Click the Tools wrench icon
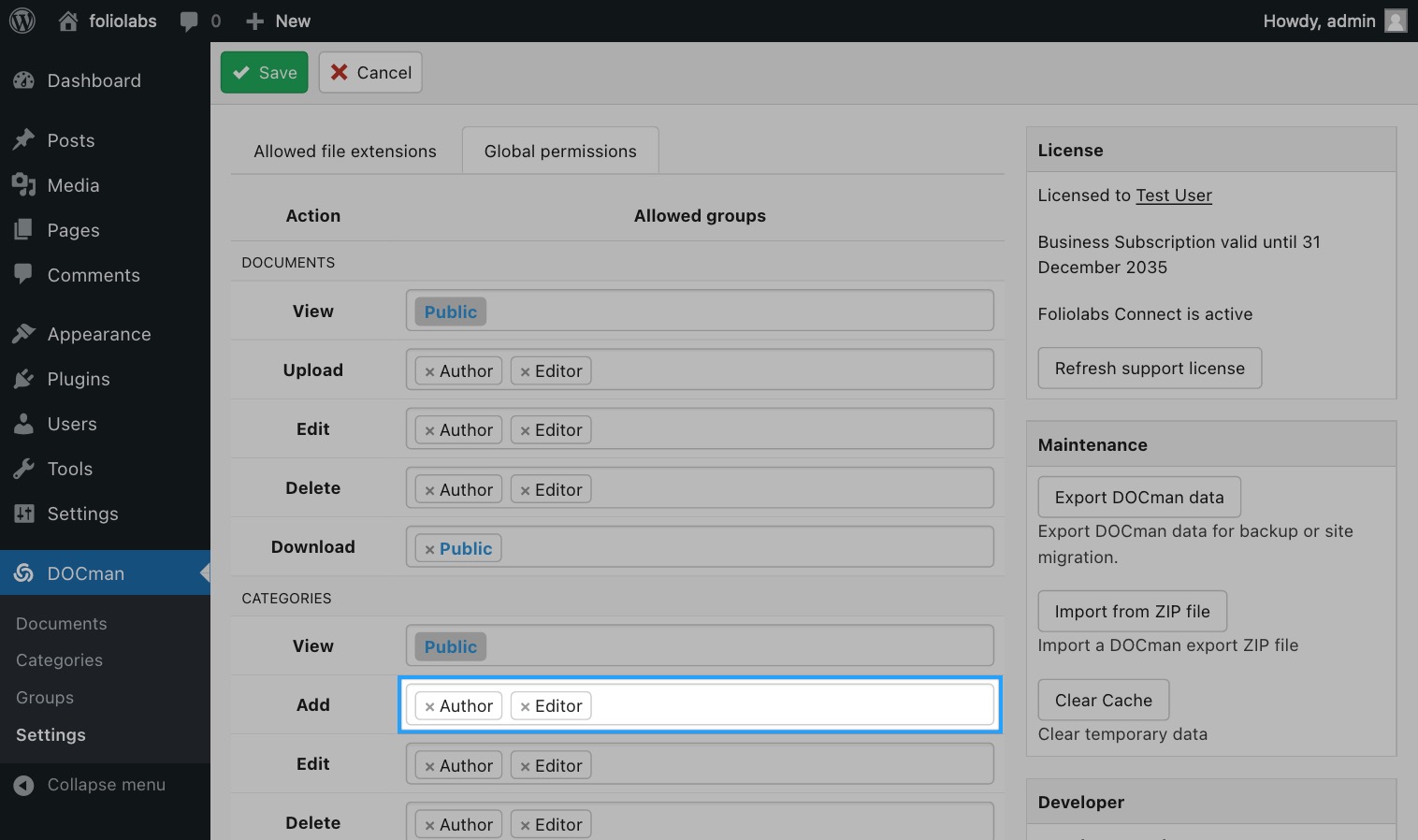The width and height of the screenshot is (1418, 840). 24,469
